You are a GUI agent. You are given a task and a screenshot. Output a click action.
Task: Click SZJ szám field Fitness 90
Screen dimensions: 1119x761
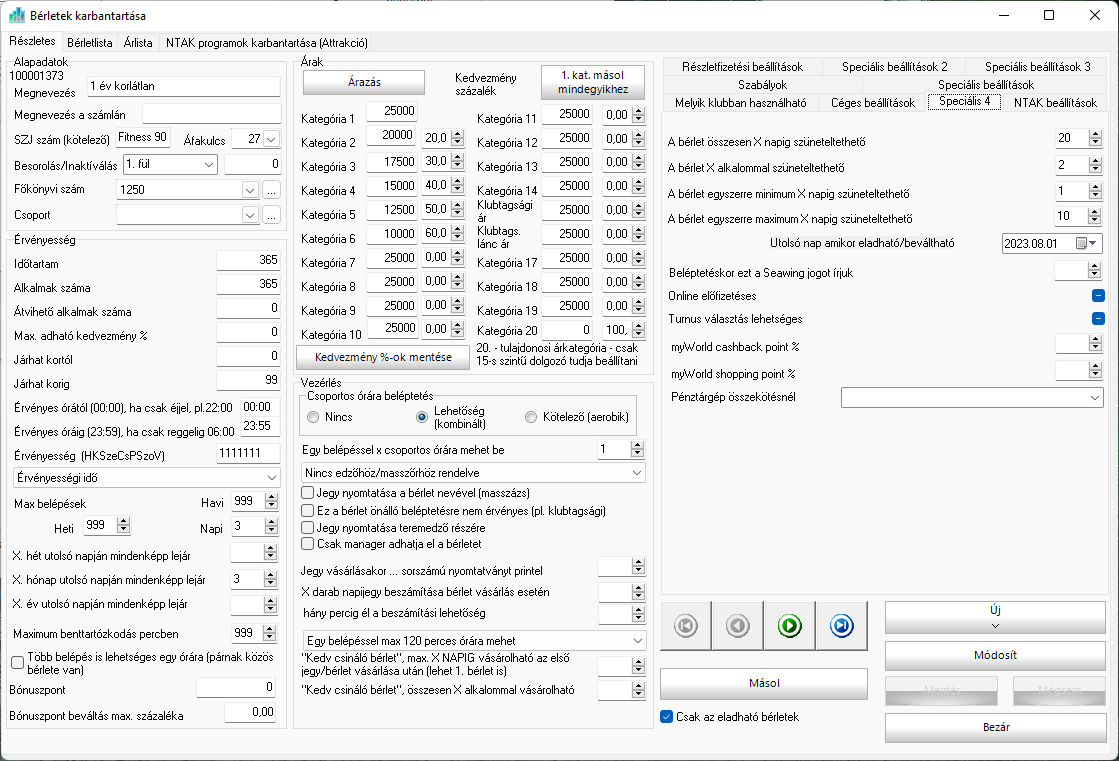pos(143,138)
